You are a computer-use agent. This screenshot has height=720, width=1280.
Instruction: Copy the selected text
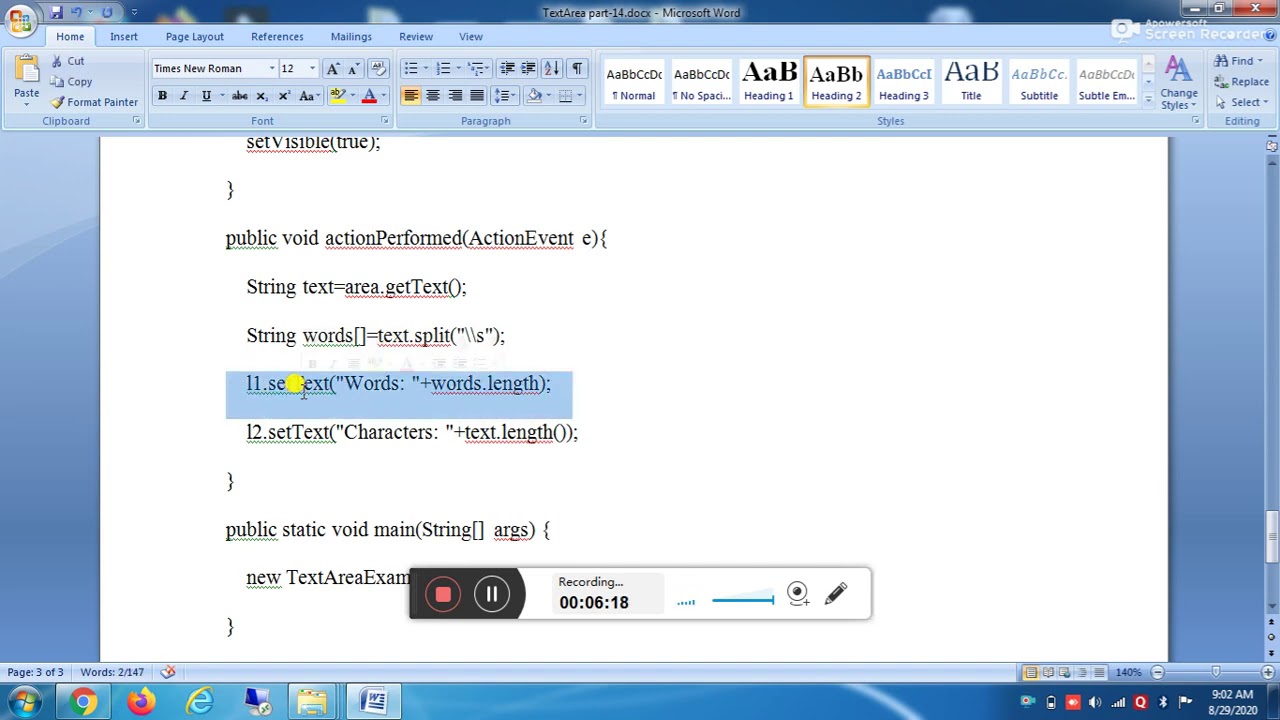coord(71,82)
